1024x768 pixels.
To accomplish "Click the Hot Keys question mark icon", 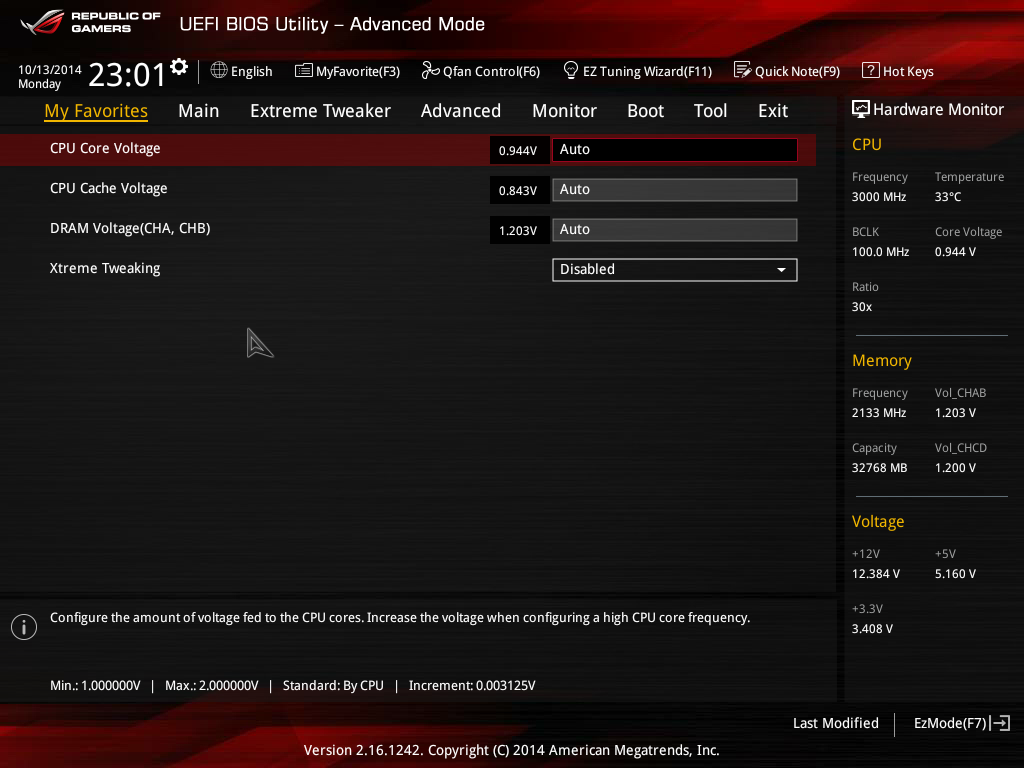I will pos(871,70).
